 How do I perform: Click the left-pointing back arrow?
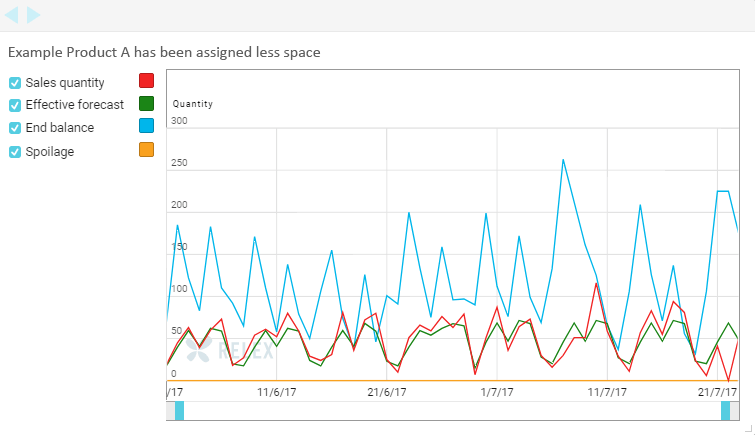[12, 15]
